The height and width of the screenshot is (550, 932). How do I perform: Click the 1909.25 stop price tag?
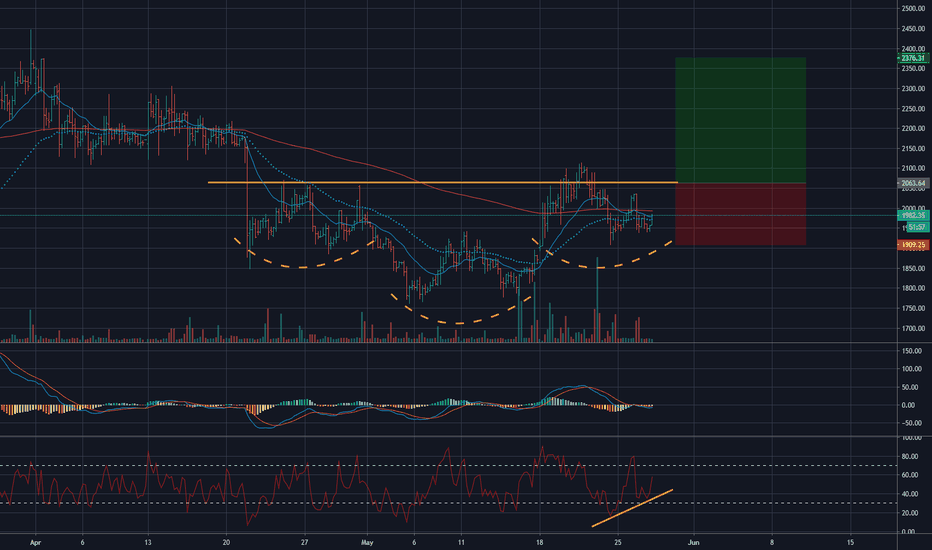pos(913,245)
